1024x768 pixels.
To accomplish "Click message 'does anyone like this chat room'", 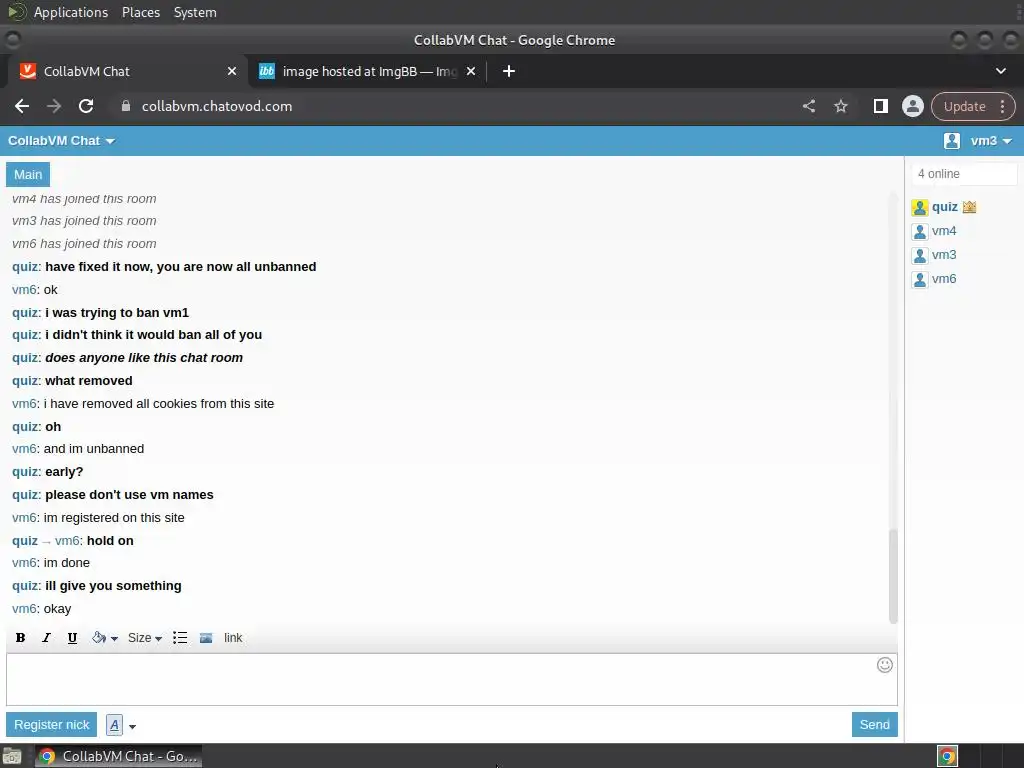I will (144, 358).
